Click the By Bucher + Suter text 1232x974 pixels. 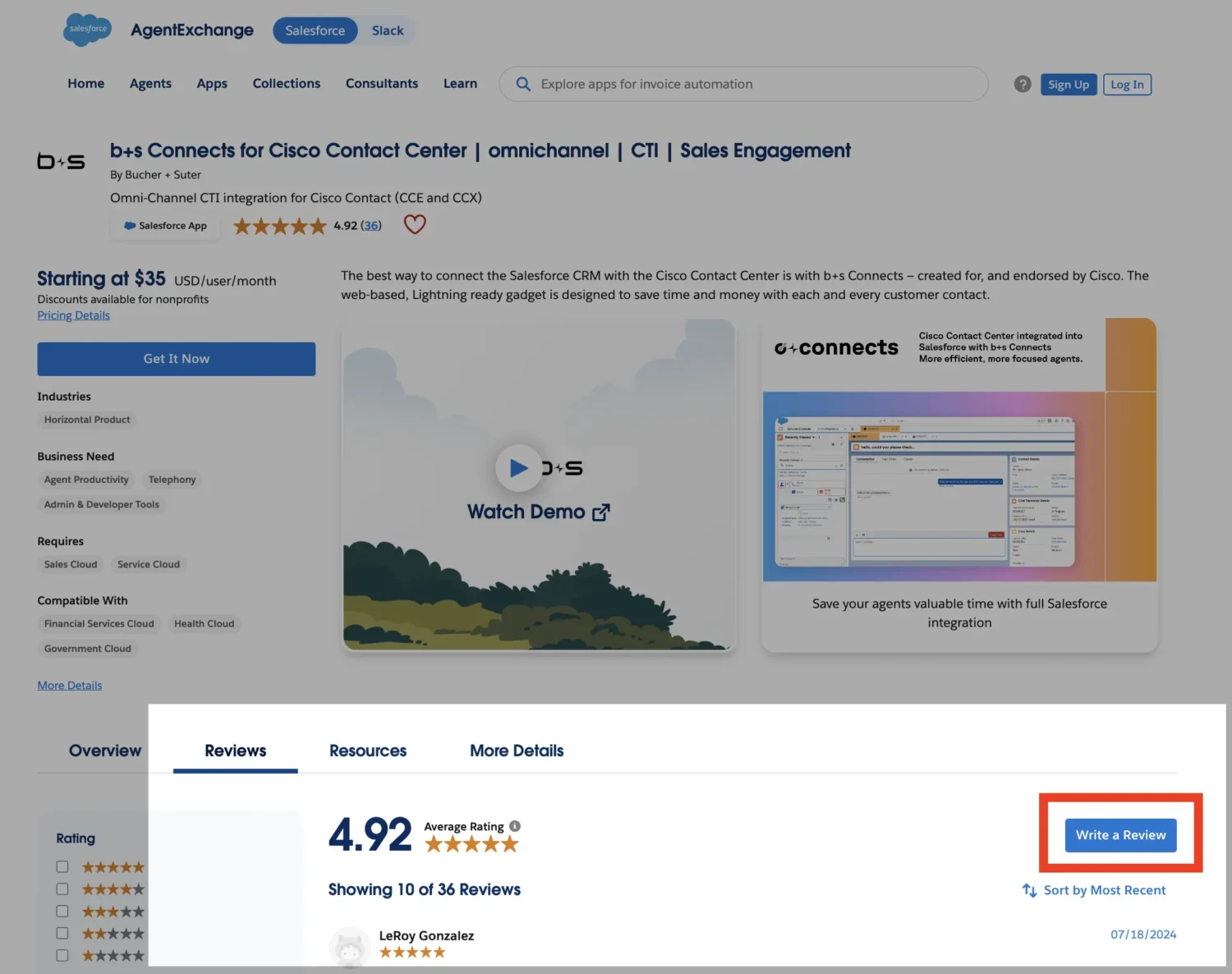155,175
